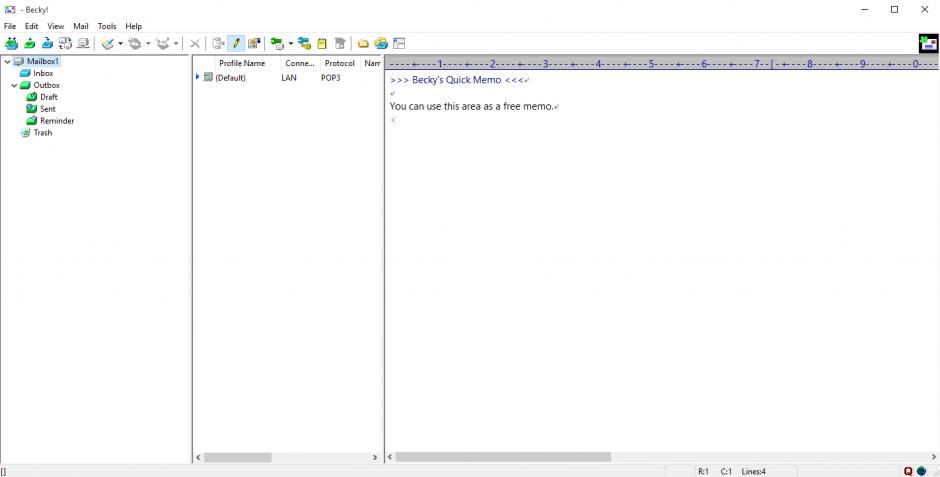Click the window layout toolbar icon
The width and height of the screenshot is (940, 477).
pyautogui.click(x=399, y=43)
